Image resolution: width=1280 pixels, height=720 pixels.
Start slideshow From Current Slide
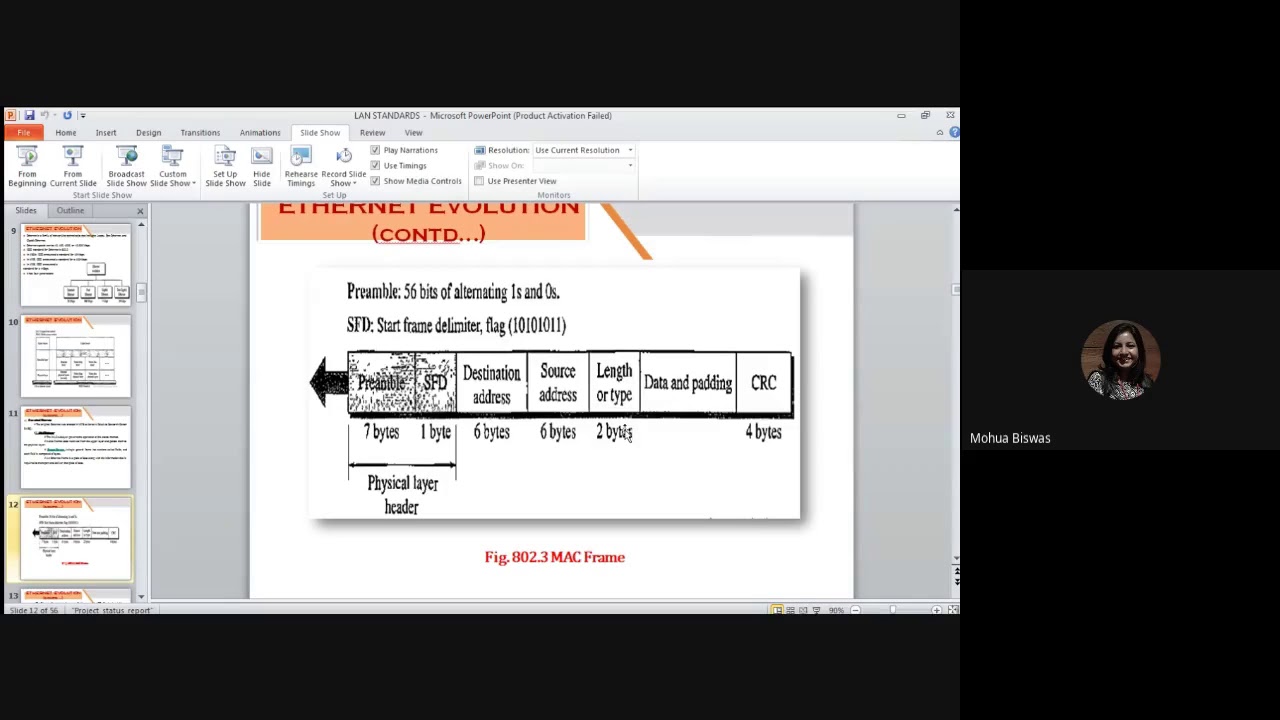click(73, 166)
